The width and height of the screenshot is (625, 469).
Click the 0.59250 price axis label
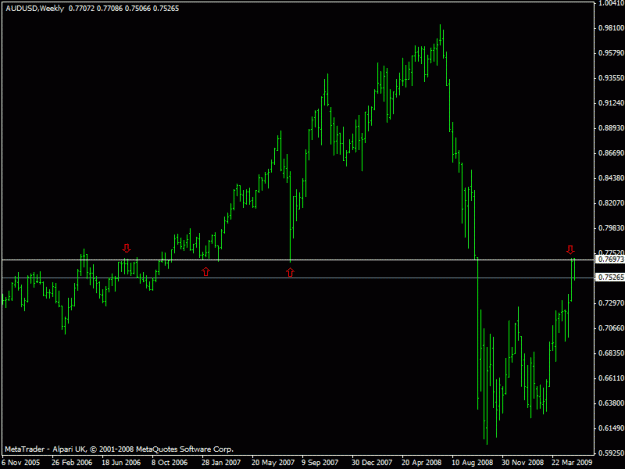[x=611, y=453]
